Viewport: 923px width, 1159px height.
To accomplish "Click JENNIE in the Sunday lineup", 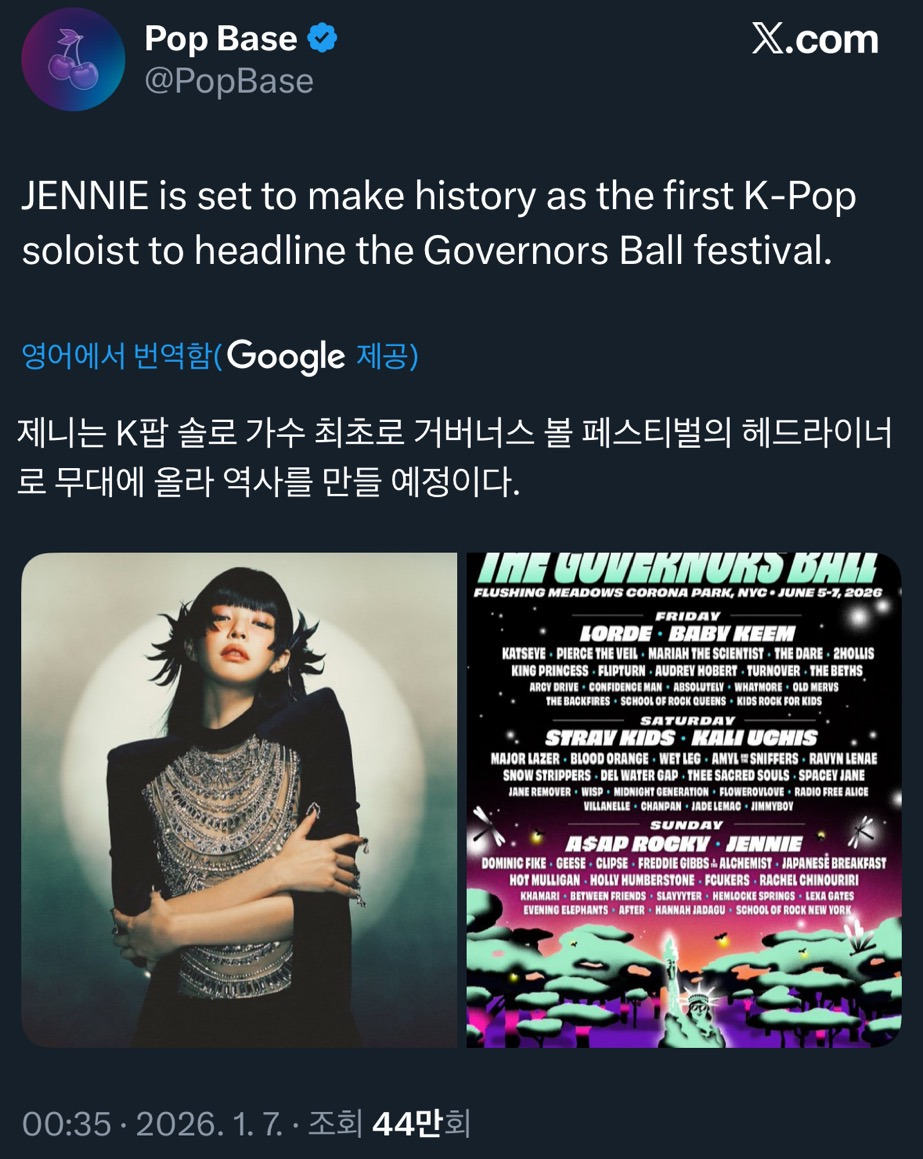I will [764, 844].
